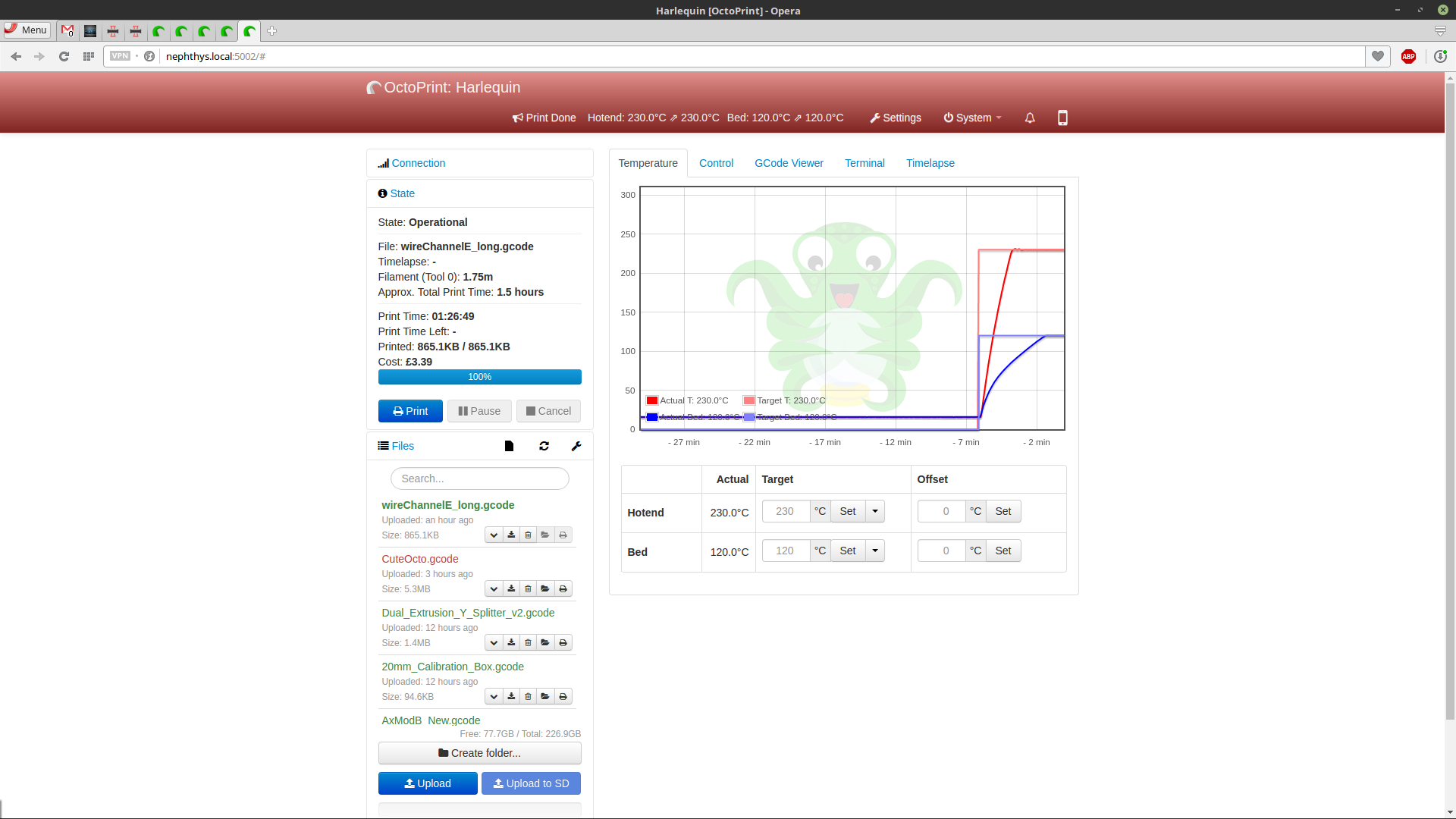
Task: Open Files panel wrench settings
Action: pos(576,446)
